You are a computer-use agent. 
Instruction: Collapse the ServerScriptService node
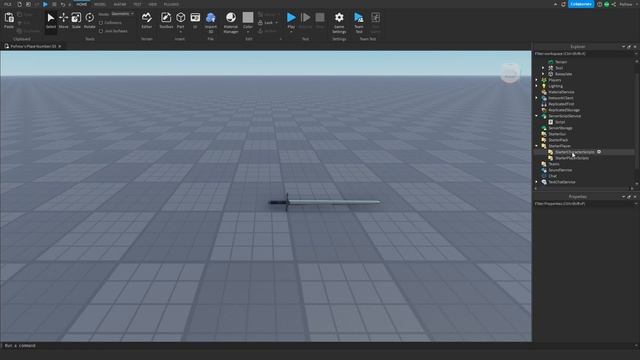click(x=537, y=116)
